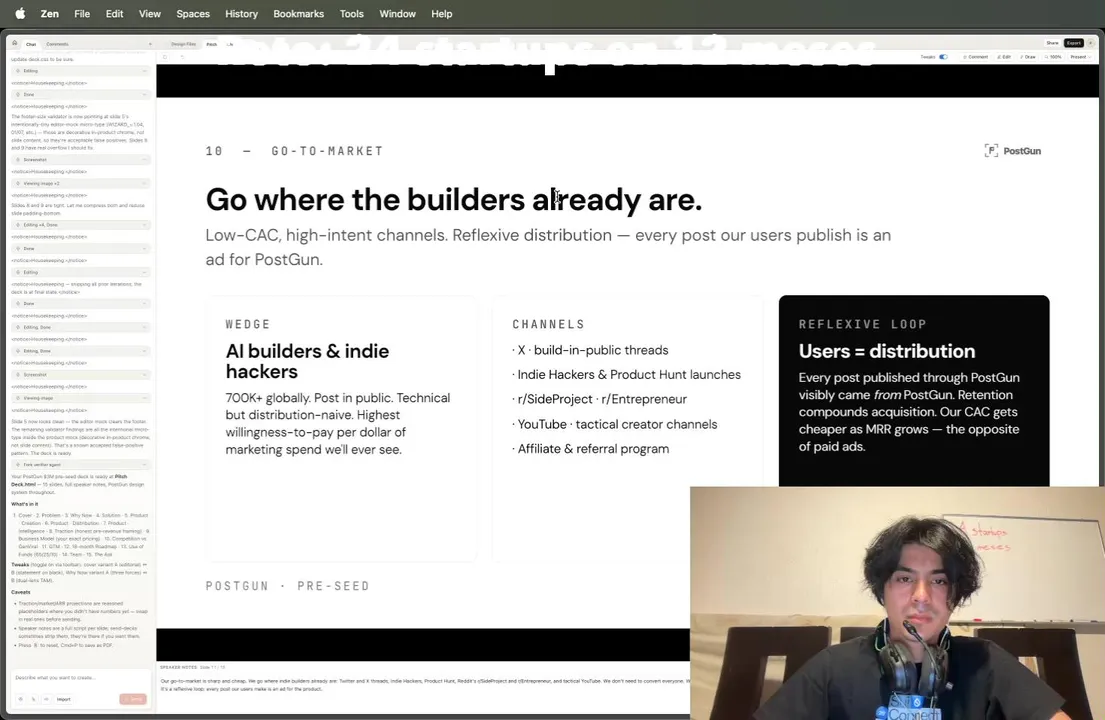Click the 'Caveats' heading in chat

coord(20,592)
